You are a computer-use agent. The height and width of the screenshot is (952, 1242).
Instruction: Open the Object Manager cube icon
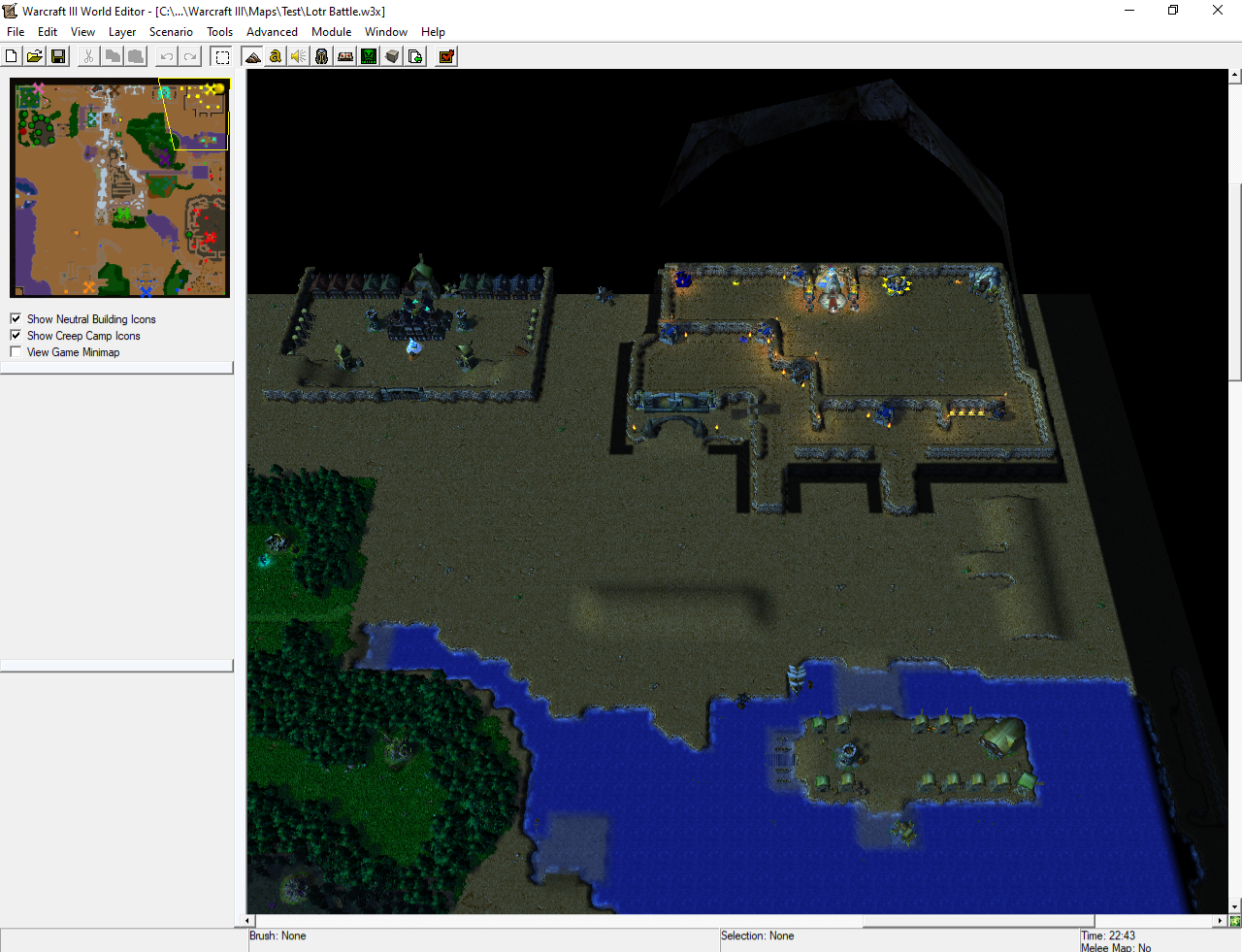(x=392, y=56)
